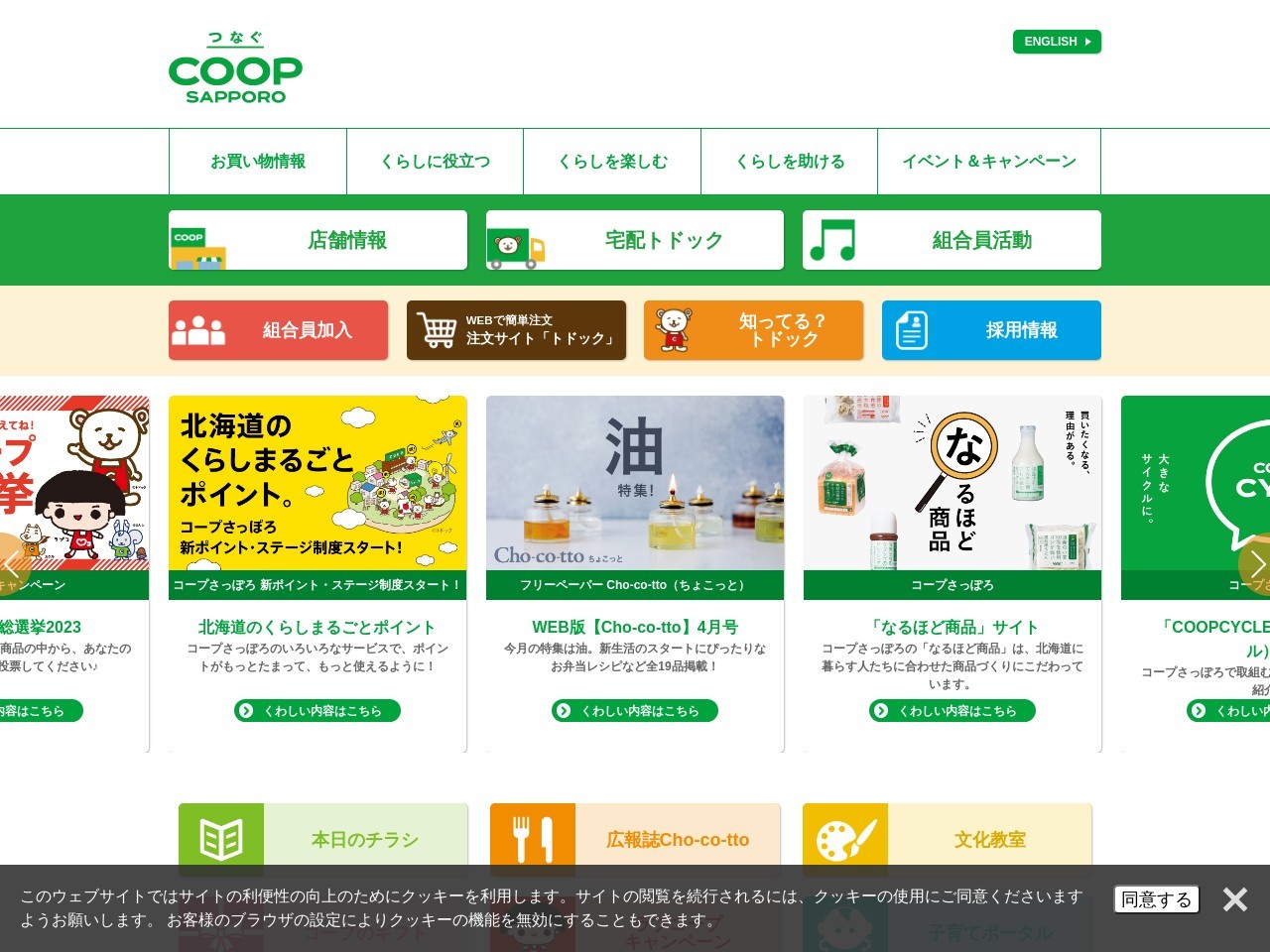Open the なるほど商品 banner image
Image resolution: width=1270 pixels, height=952 pixels.
[x=952, y=484]
